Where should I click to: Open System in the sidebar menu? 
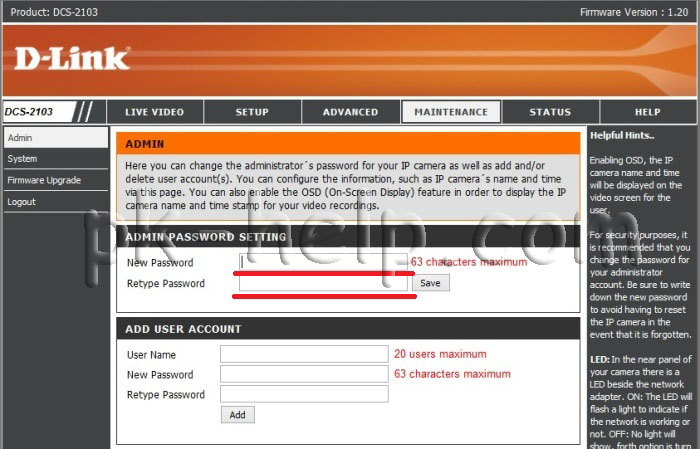coord(56,159)
